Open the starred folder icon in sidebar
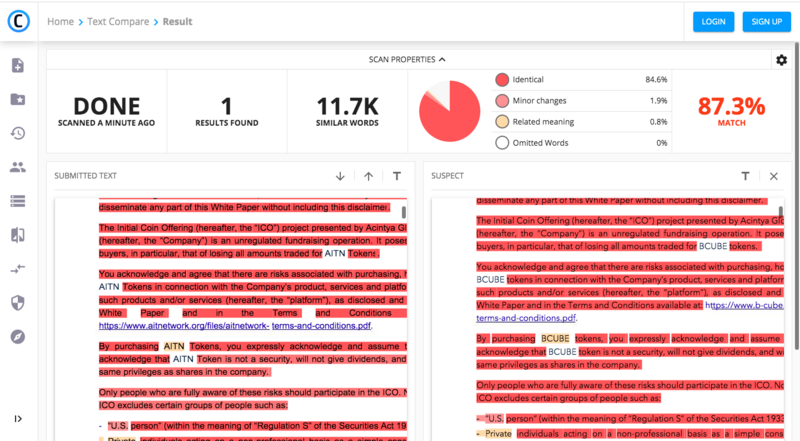This screenshot has width=800, height=441. coord(18,99)
